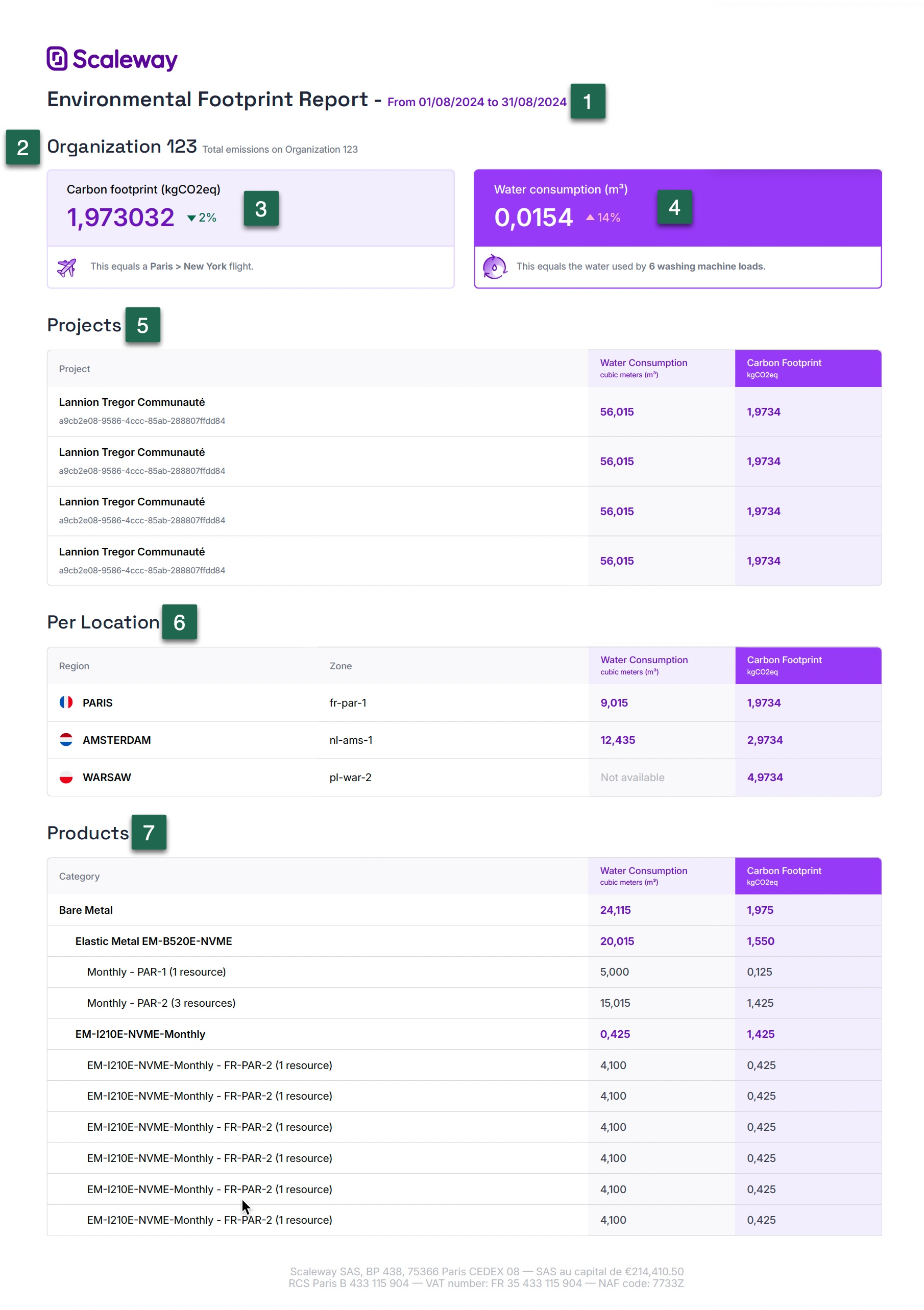Viewport: 924px width, 1310px height.
Task: Click marker 7 next to Products heading
Action: [x=149, y=833]
